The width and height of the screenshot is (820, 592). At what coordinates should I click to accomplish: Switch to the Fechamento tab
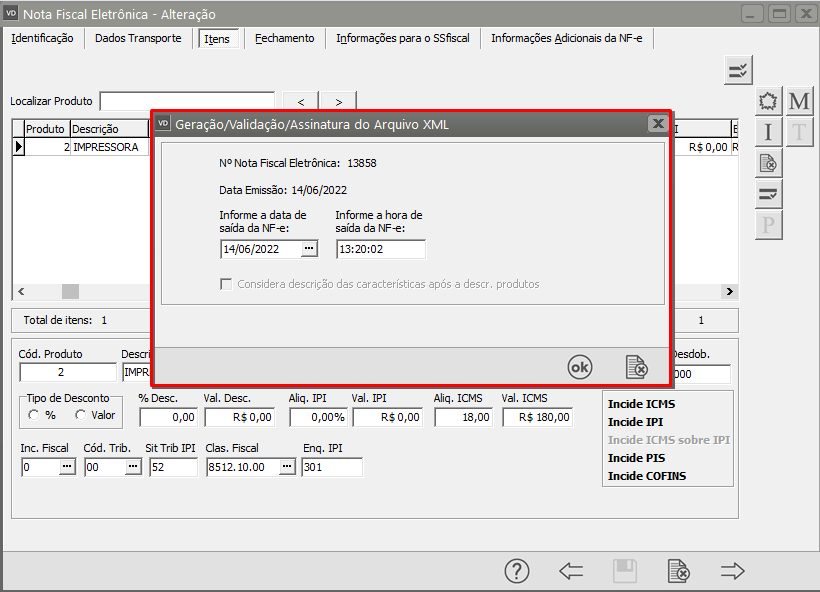click(x=284, y=38)
